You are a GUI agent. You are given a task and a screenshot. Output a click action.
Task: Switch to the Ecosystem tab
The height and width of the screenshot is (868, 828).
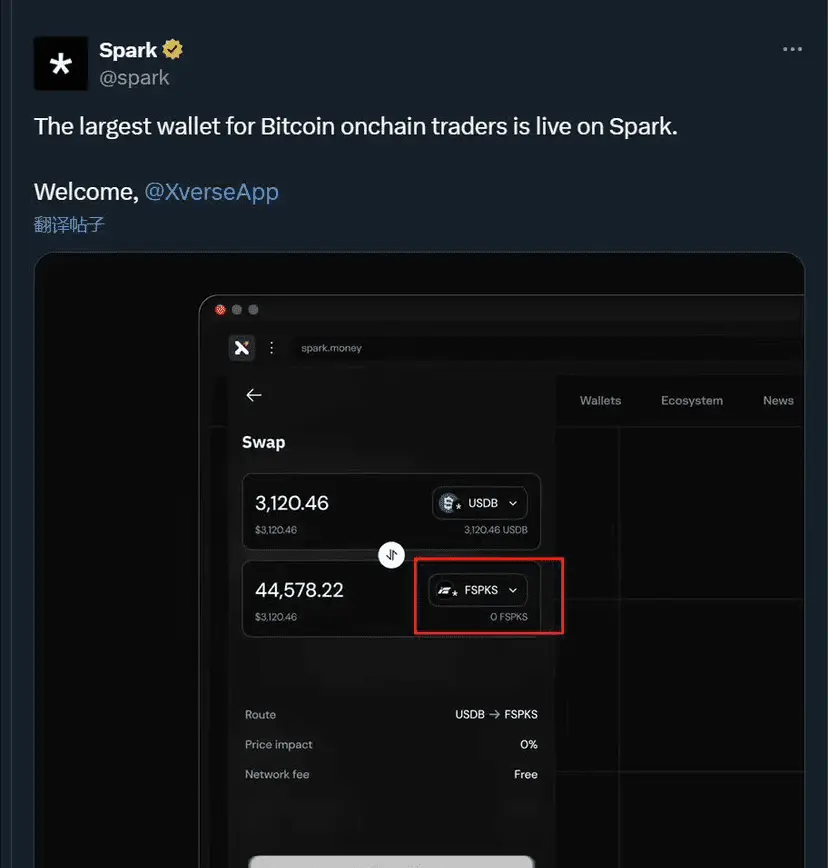[x=691, y=401]
